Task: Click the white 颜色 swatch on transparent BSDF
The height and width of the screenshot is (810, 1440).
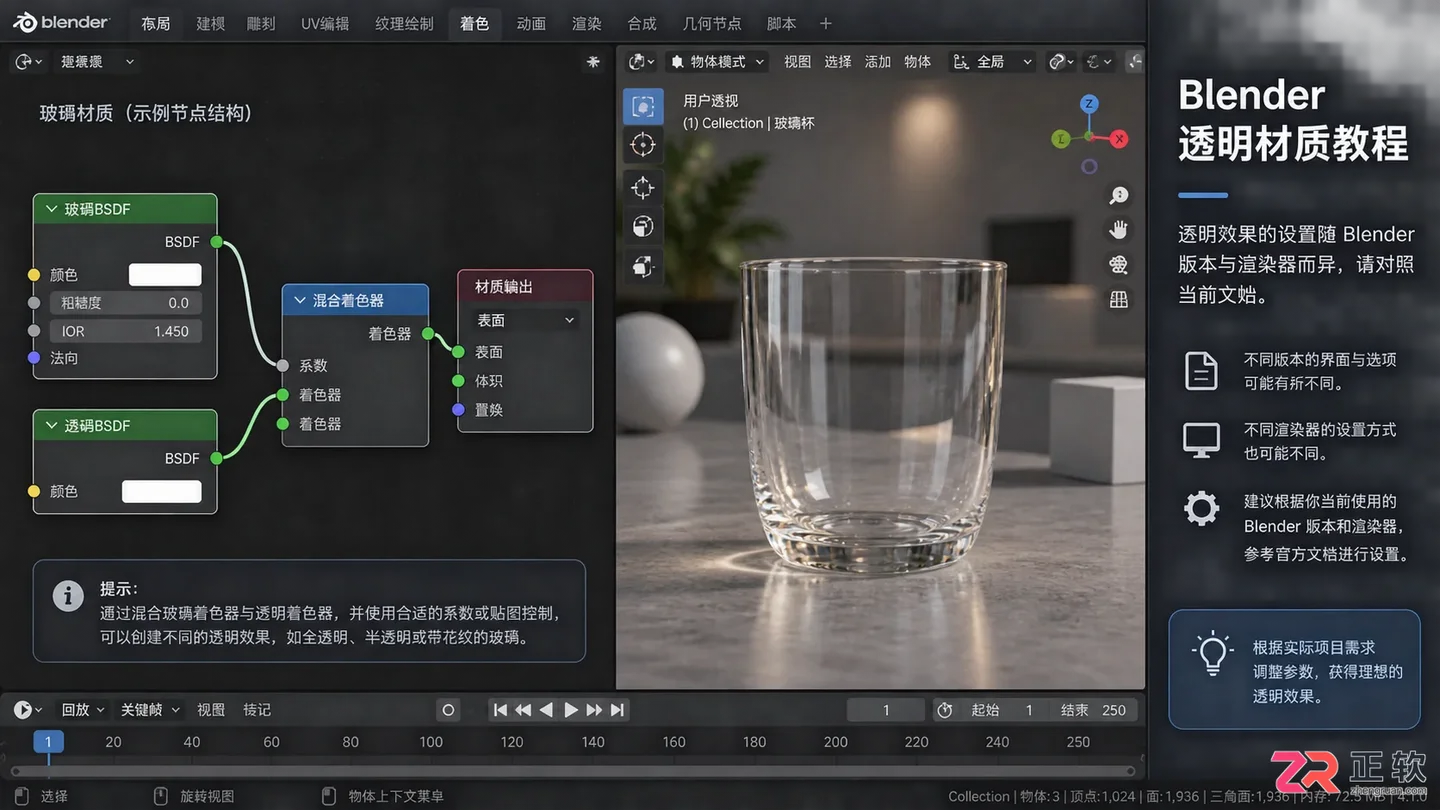Action: click(x=161, y=491)
